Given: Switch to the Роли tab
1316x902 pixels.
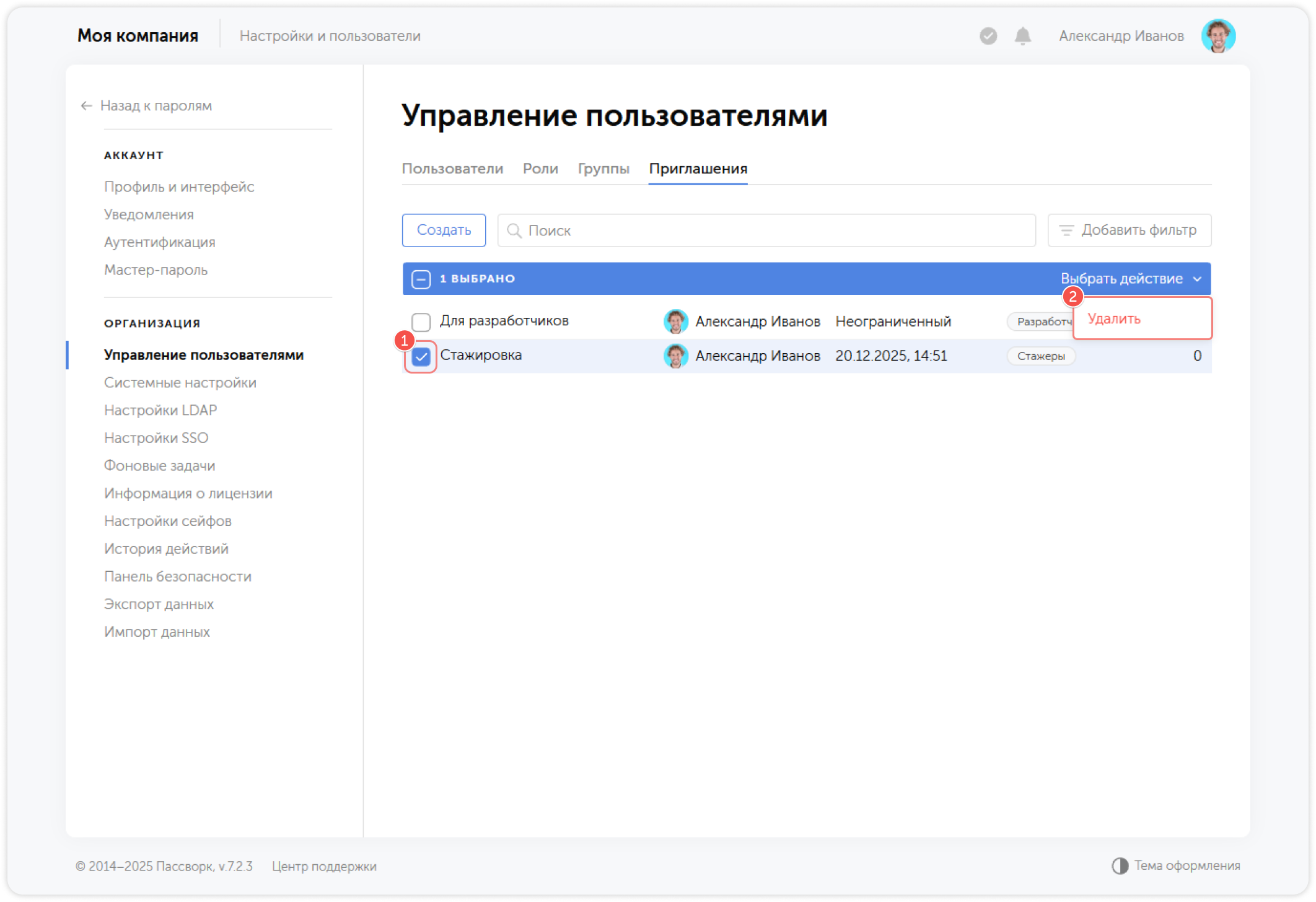Looking at the screenshot, I should click(x=540, y=169).
